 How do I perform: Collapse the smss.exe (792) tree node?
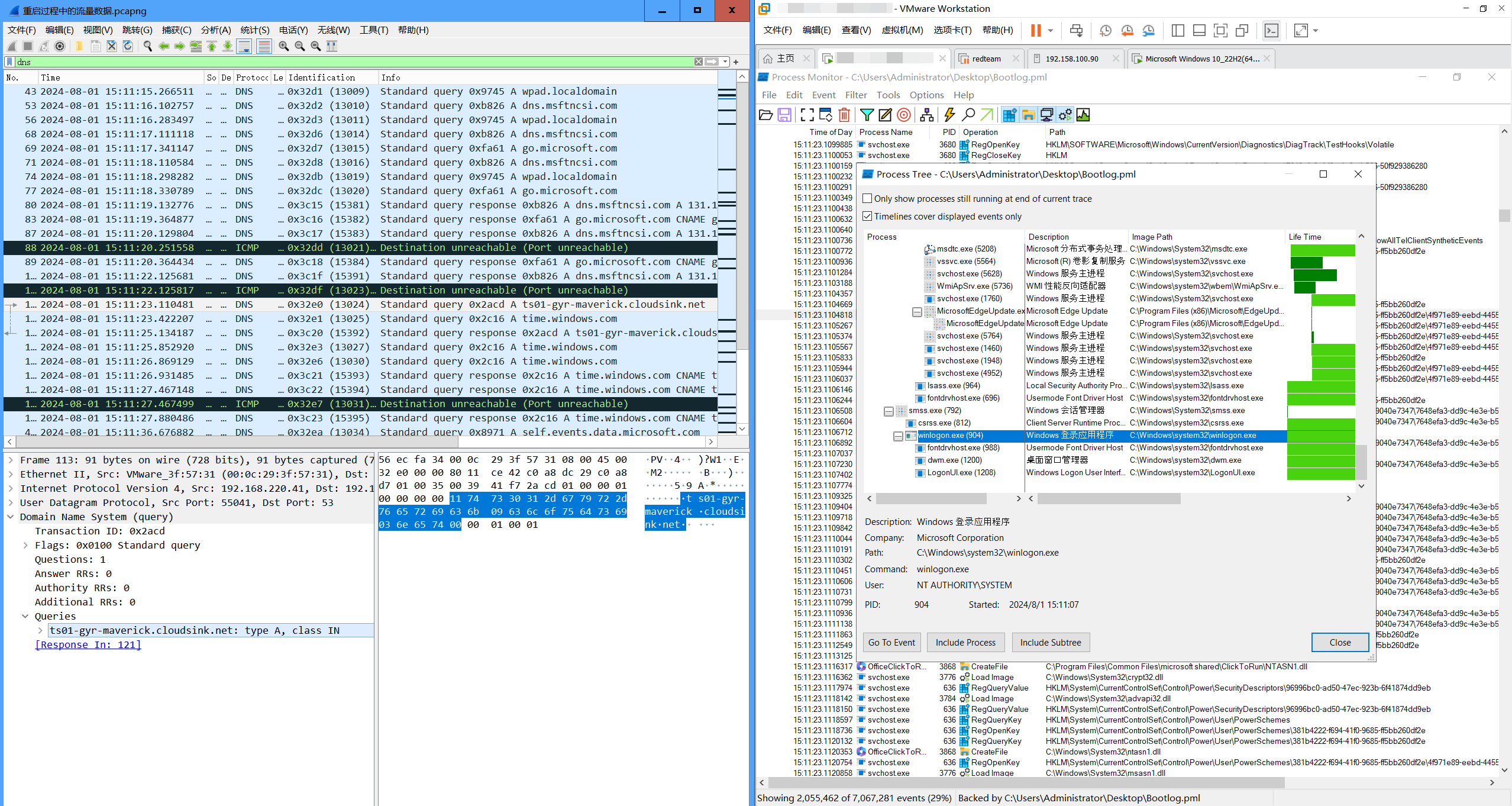coord(889,411)
